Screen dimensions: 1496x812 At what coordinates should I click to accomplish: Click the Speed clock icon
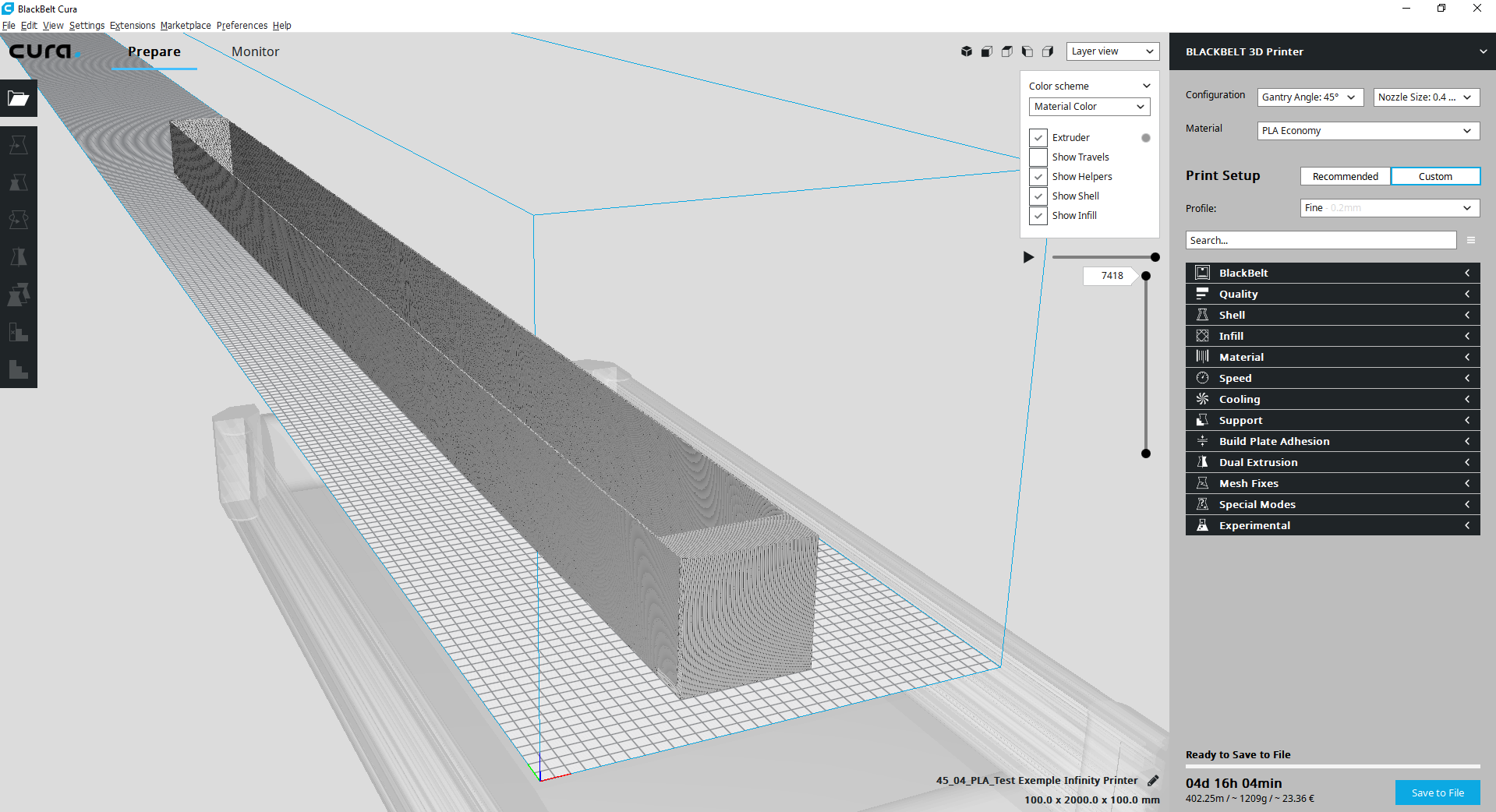pos(1203,378)
